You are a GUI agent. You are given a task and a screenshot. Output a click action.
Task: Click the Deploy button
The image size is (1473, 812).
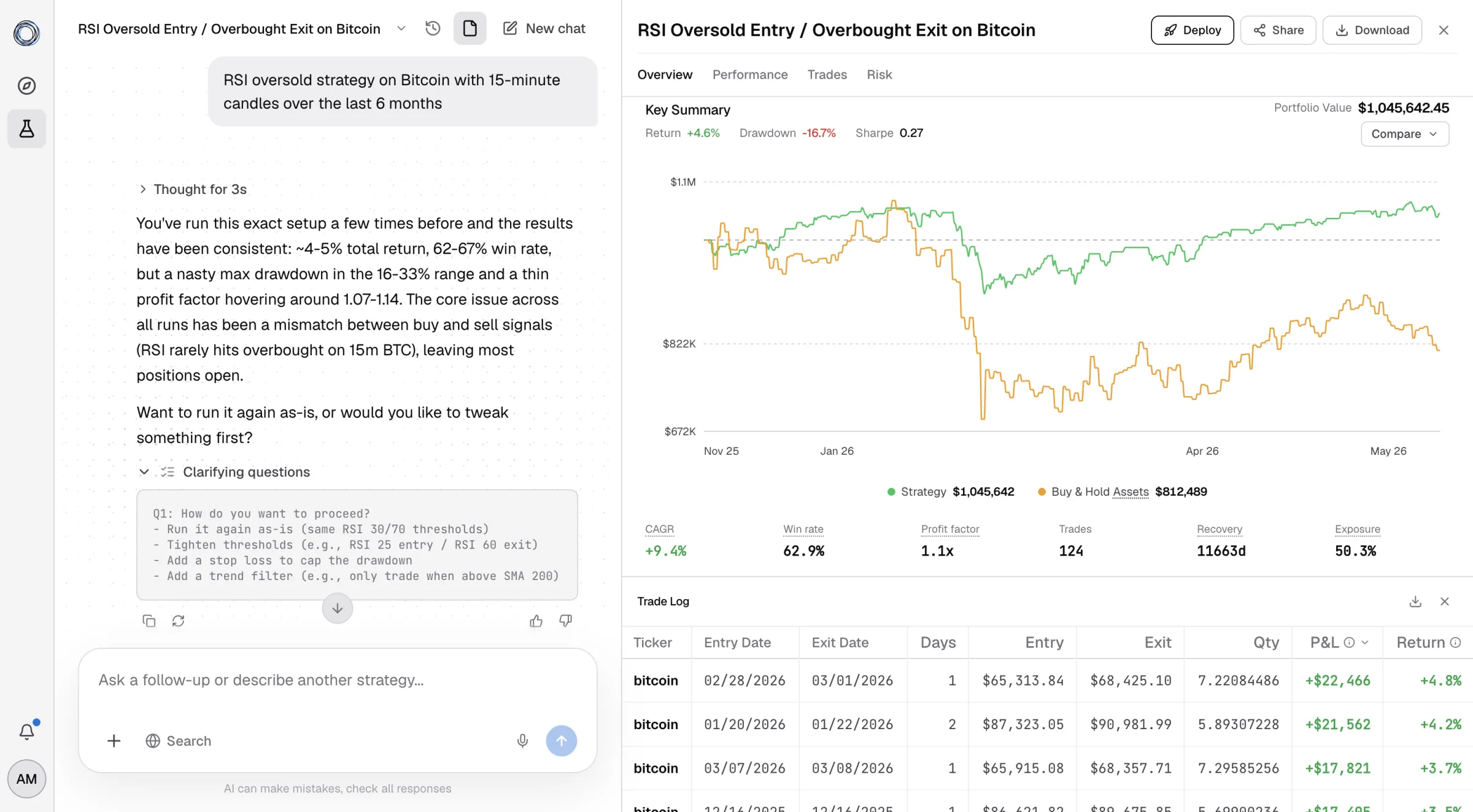(x=1192, y=30)
